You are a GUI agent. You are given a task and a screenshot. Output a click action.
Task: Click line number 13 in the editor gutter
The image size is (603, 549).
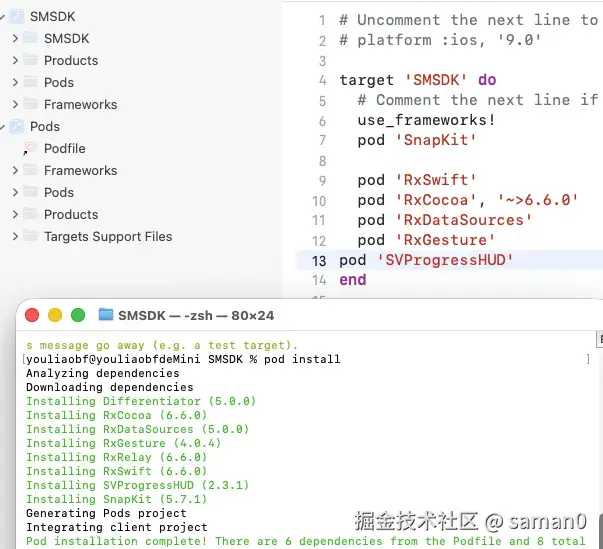319,261
